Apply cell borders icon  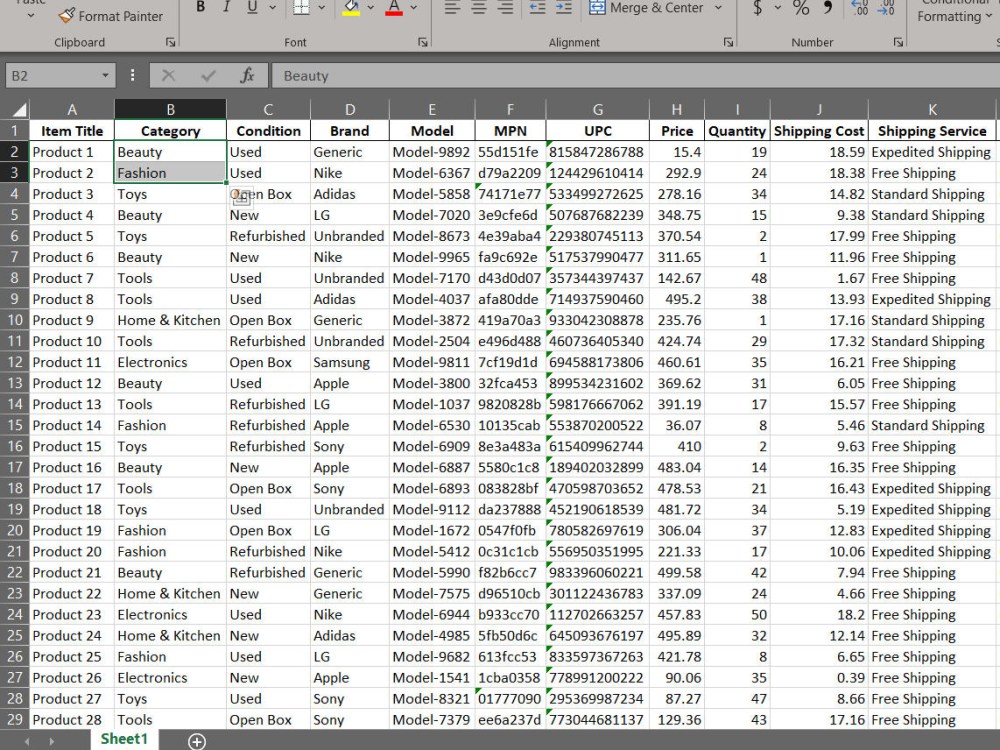tap(301, 8)
